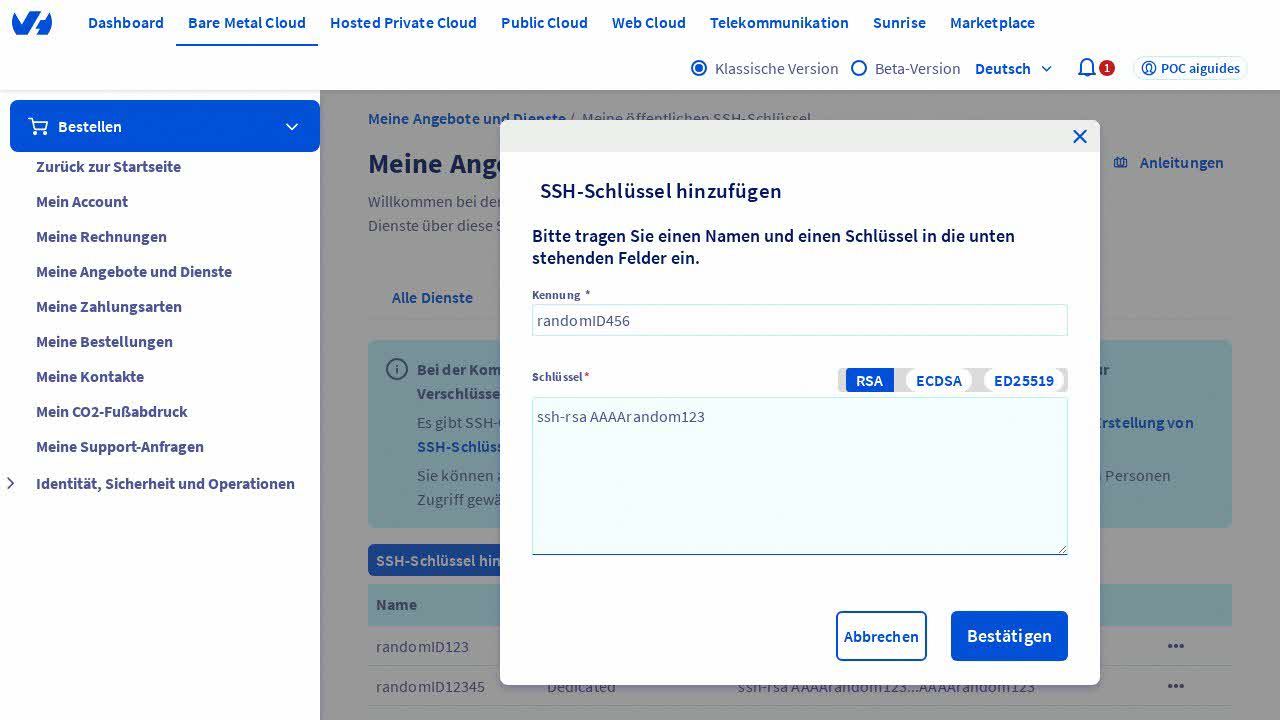The height and width of the screenshot is (720, 1280).
Task: Click the Swisscom logo icon
Action: point(32,23)
